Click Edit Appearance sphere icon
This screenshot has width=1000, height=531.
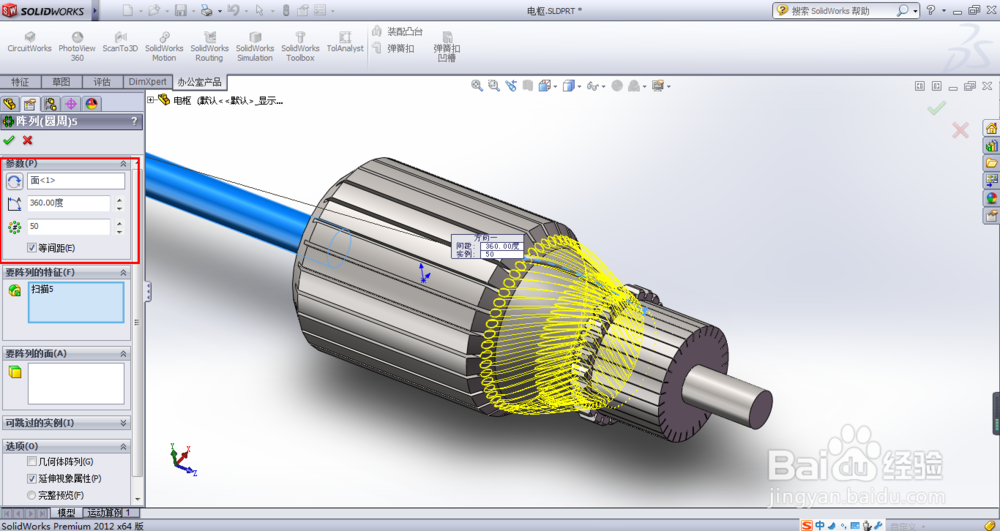pos(617,85)
